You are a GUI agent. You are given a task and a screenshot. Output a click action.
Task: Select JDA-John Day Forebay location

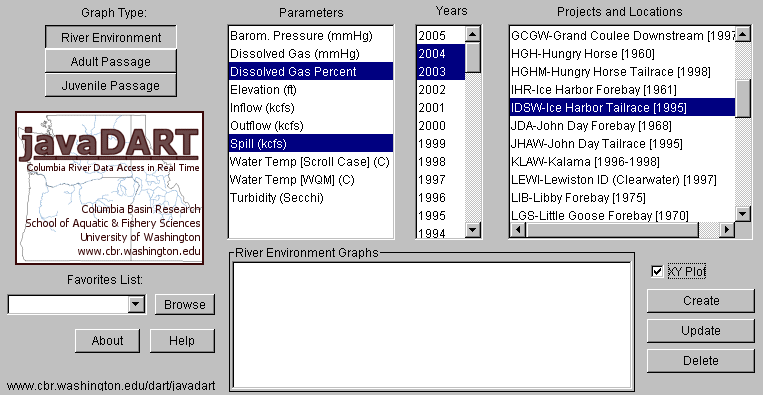[x=622, y=126]
